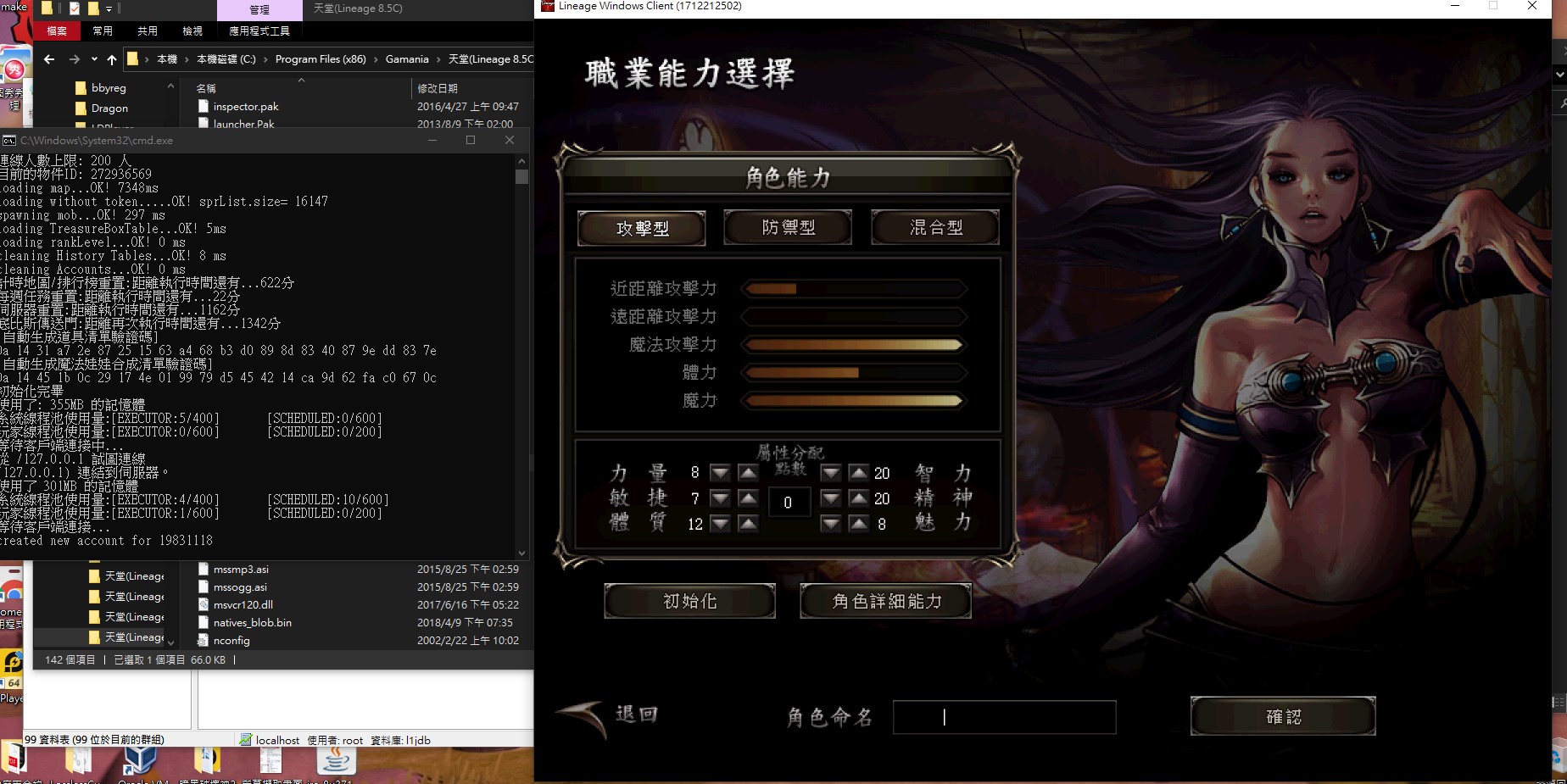
Task: Open the Customize Quick Access Toolbar dropdown
Action: click(109, 8)
